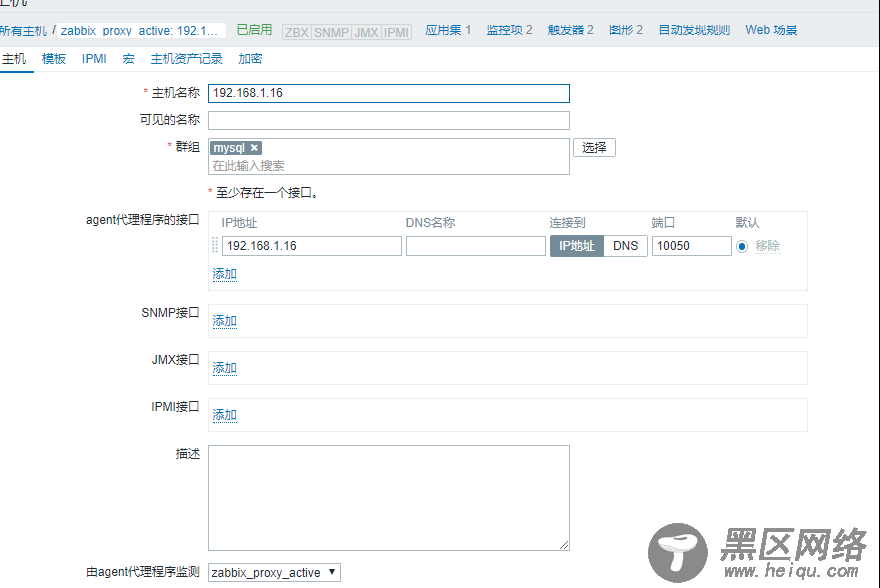Image resolution: width=880 pixels, height=588 pixels.
Task: Switch to the 主机 tab
Action: (x=14, y=59)
